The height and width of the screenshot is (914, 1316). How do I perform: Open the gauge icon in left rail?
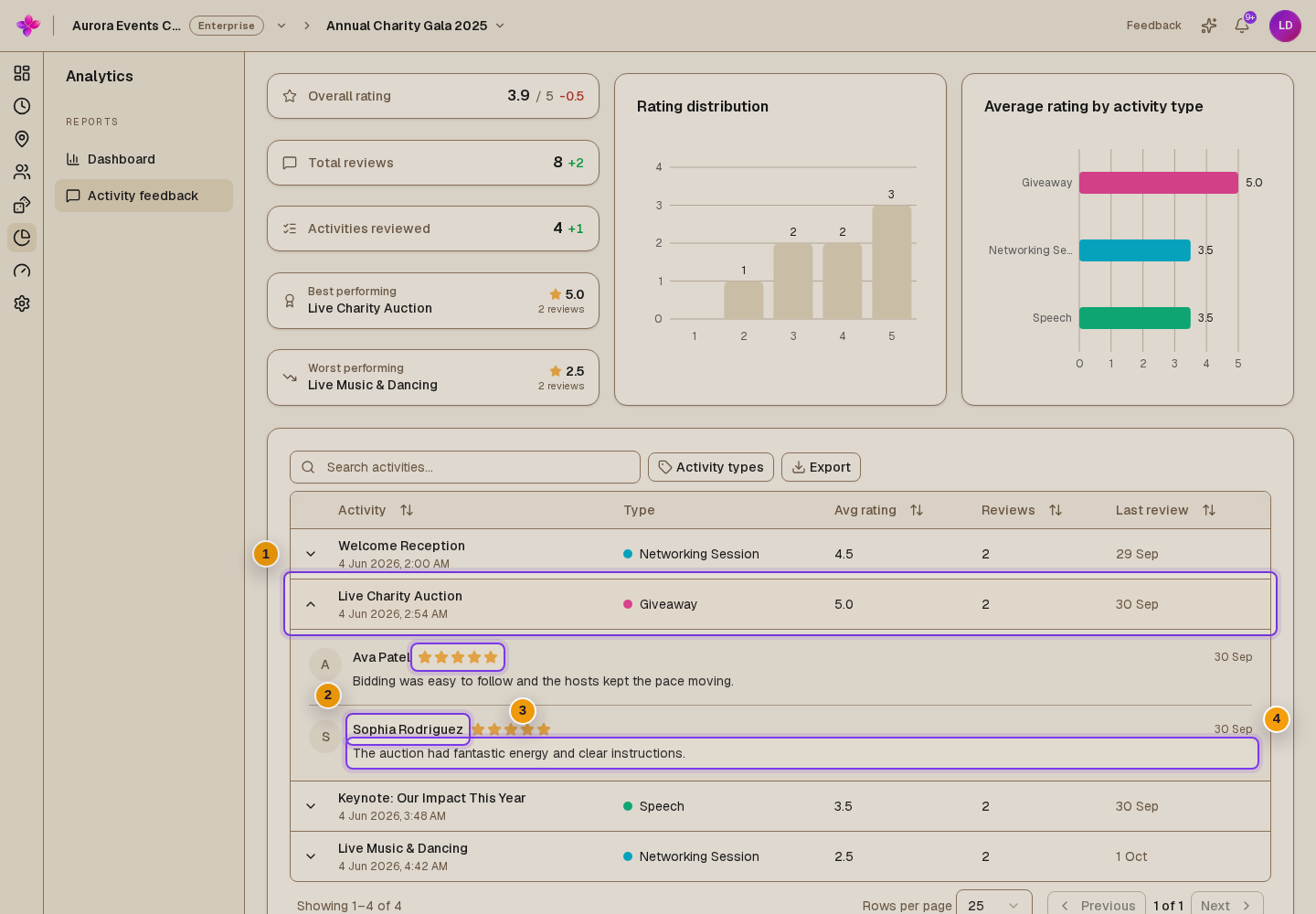tap(22, 271)
